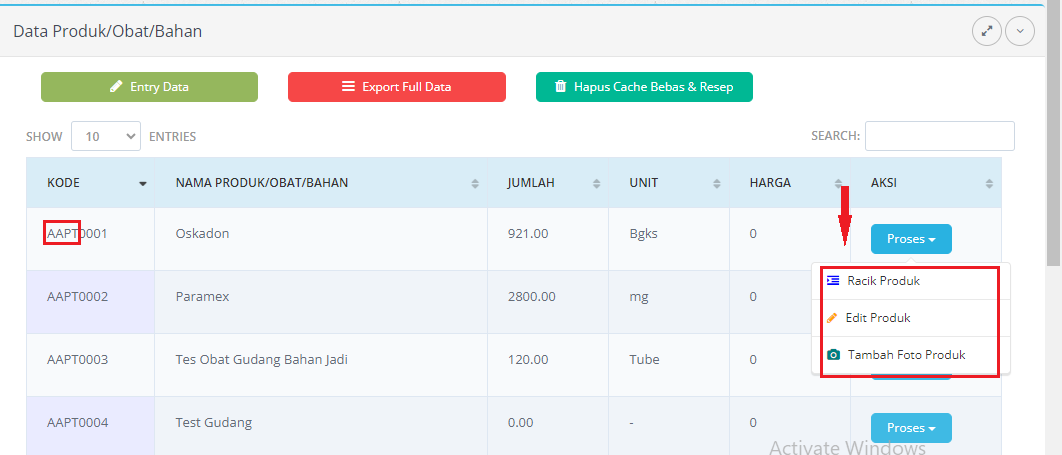1062x455 pixels.
Task: Sort by the HARGA column sort icon
Action: 838,184
